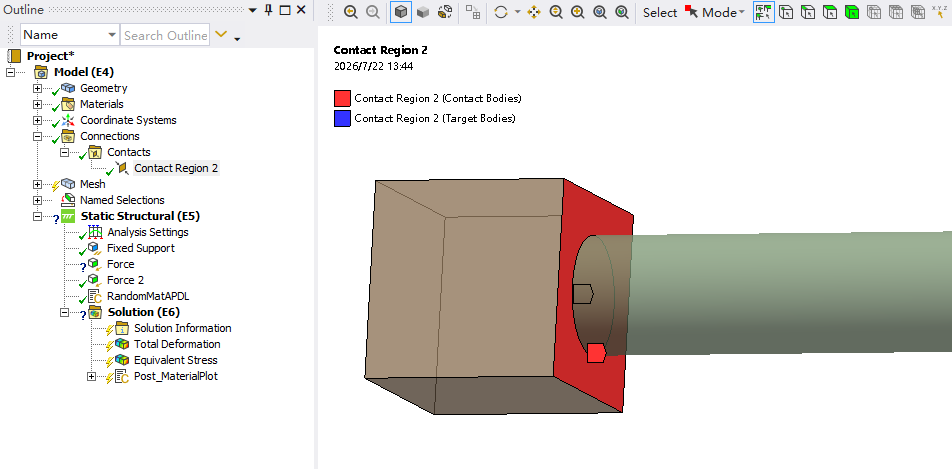The width and height of the screenshot is (952, 469).
Task: Enable the Body selection filter
Action: click(x=852, y=12)
